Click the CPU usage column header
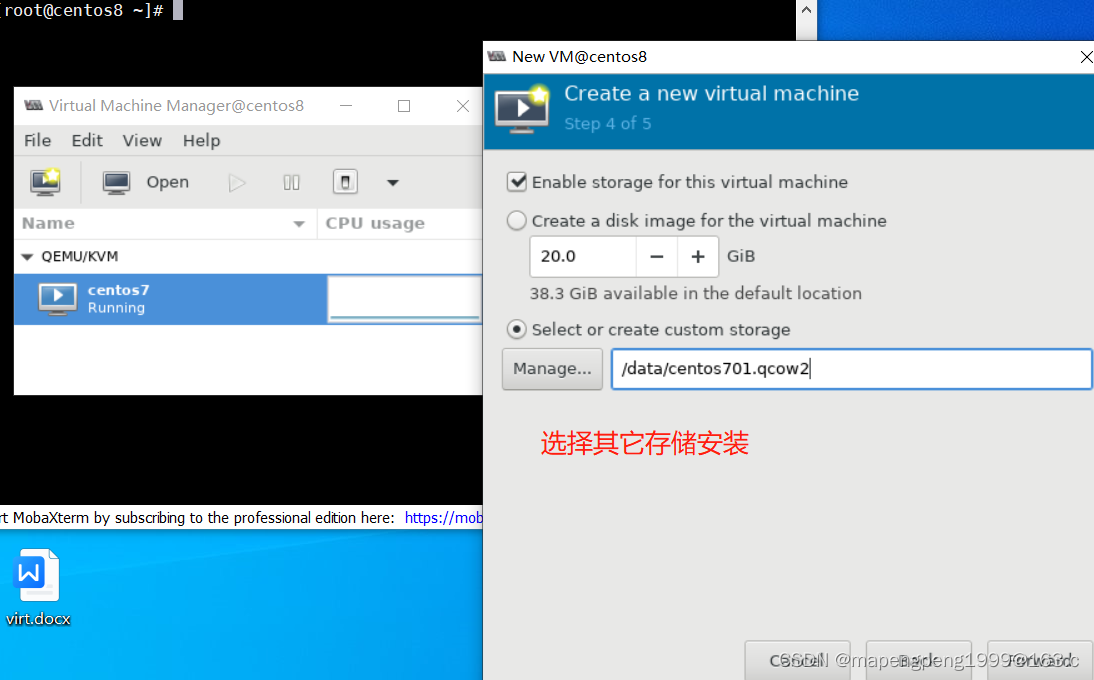Image resolution: width=1094 pixels, height=680 pixels. pyautogui.click(x=400, y=223)
